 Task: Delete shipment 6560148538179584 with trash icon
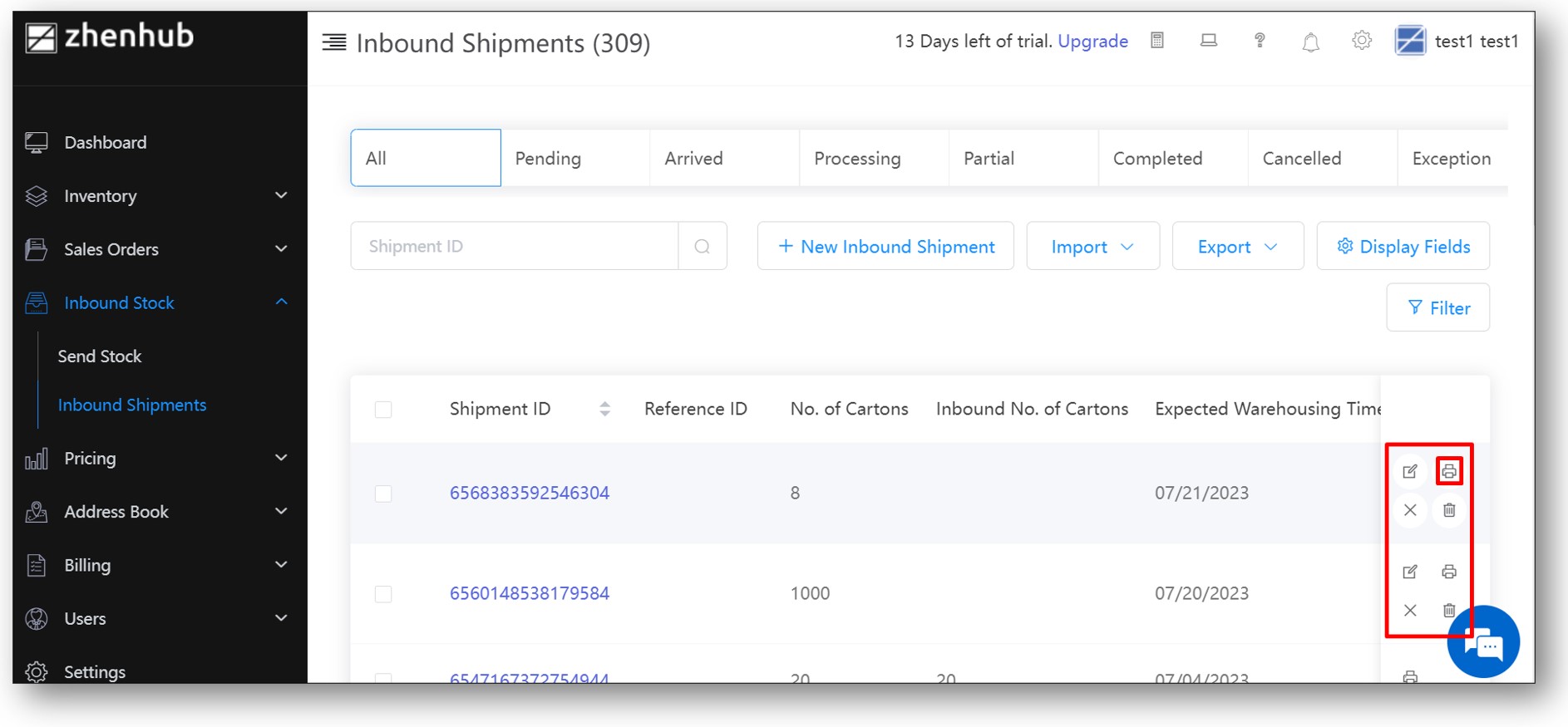pyautogui.click(x=1449, y=611)
